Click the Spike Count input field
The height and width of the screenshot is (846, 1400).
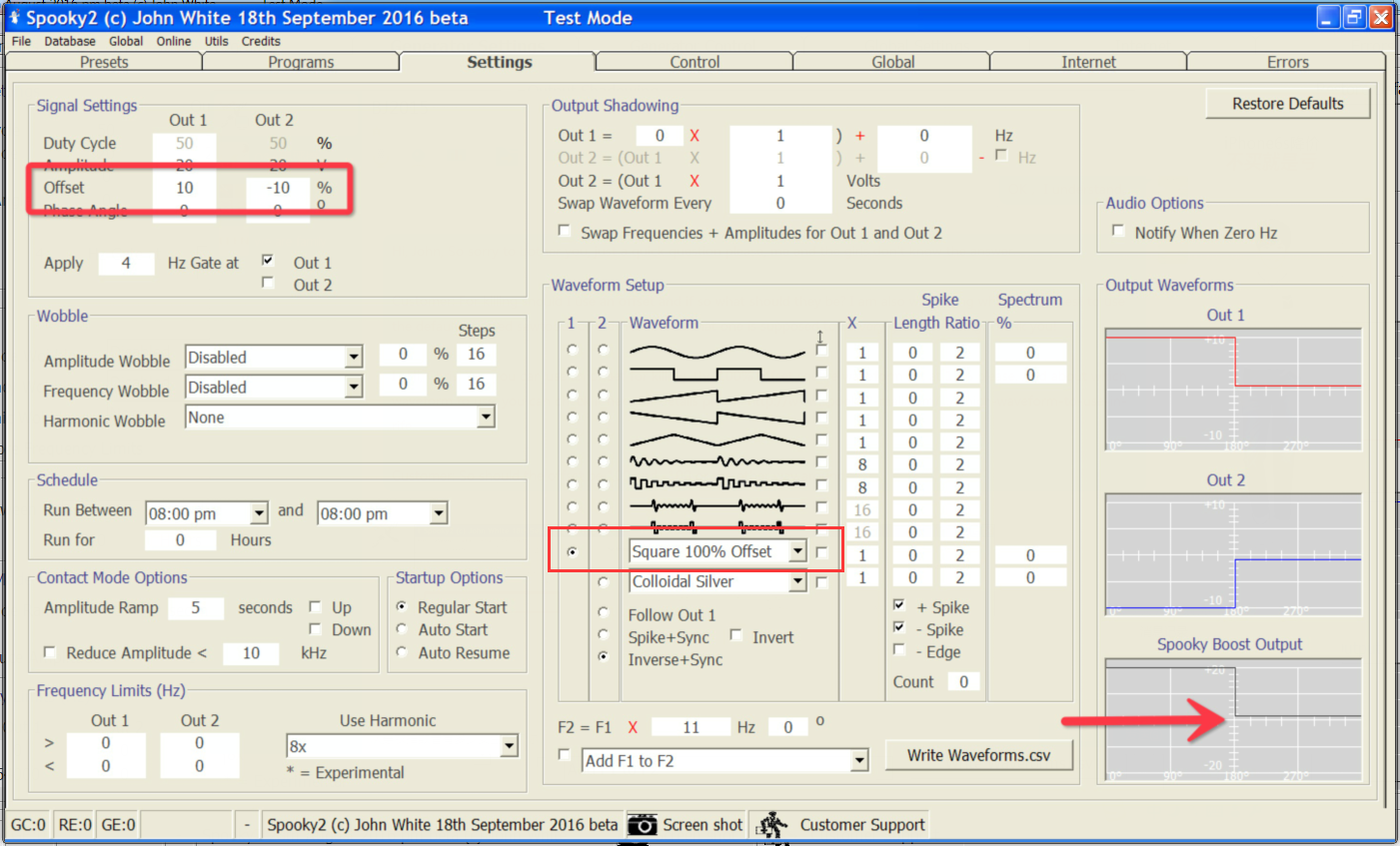(963, 681)
